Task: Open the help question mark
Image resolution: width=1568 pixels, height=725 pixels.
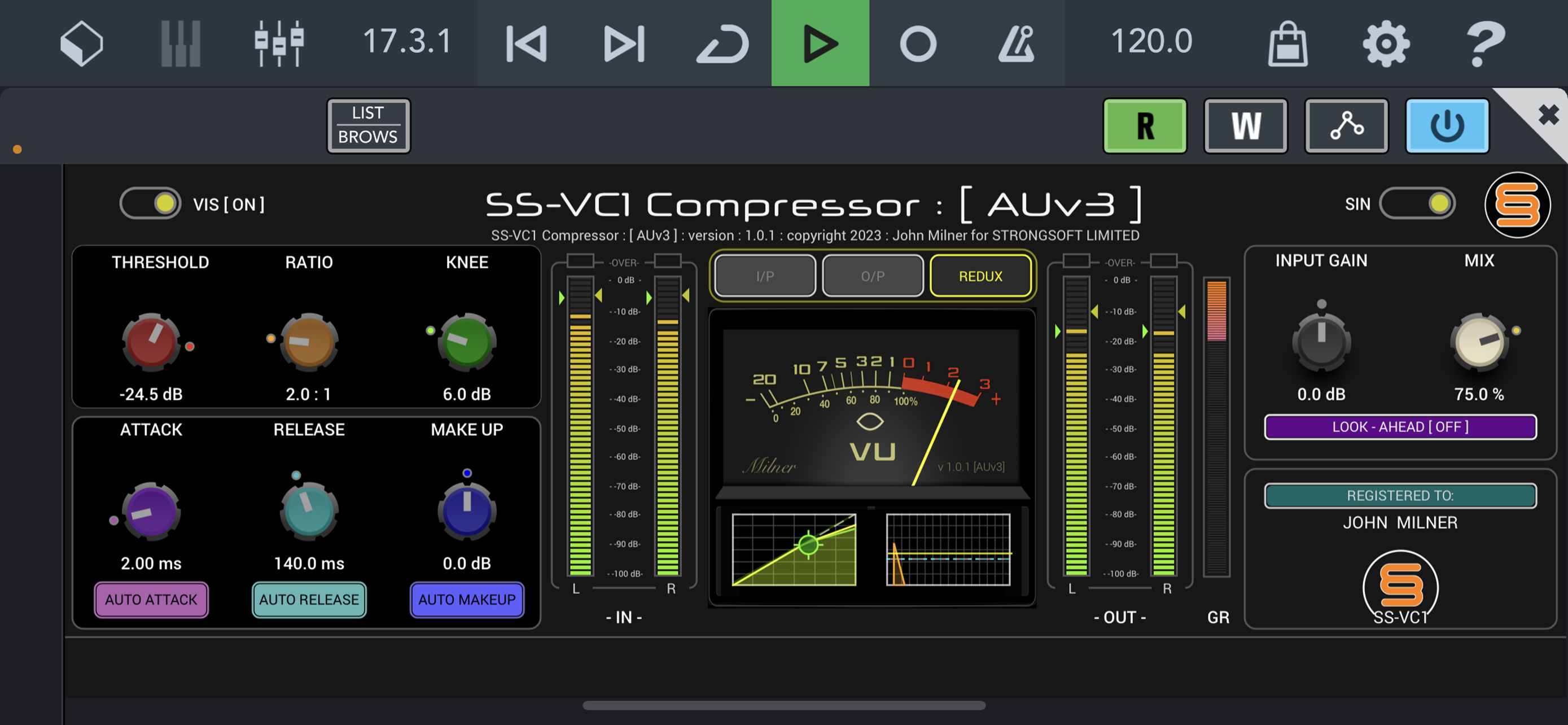Action: (x=1484, y=43)
